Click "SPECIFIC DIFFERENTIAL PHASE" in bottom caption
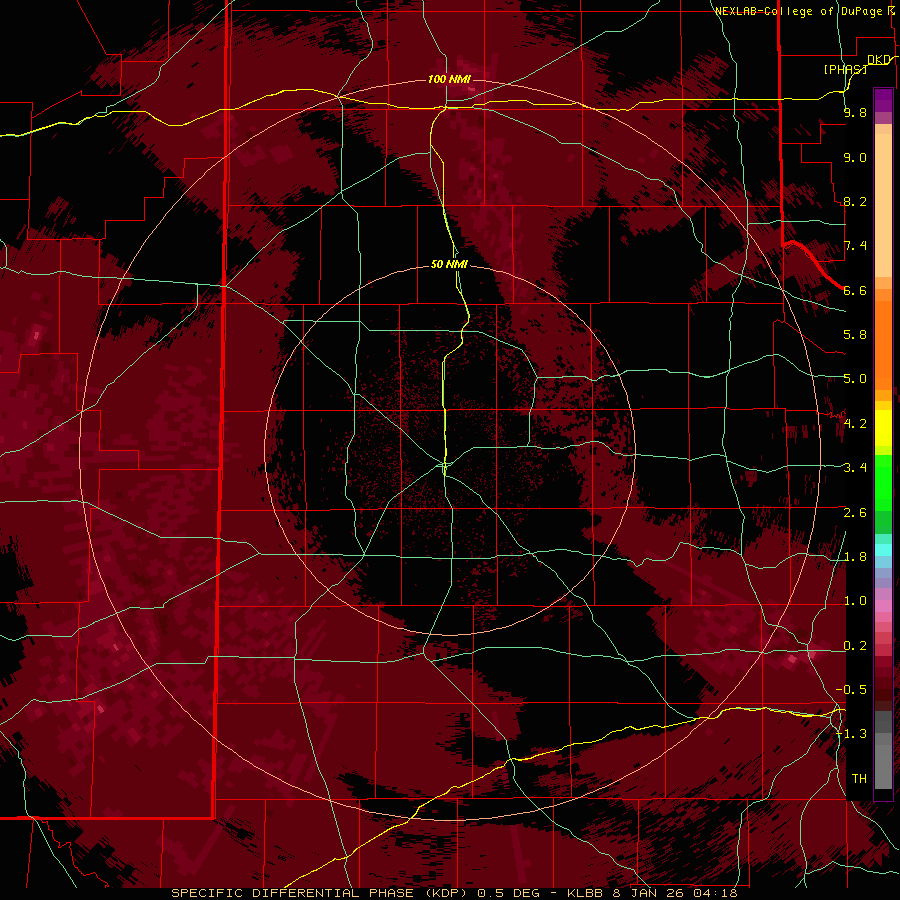 coord(292,893)
